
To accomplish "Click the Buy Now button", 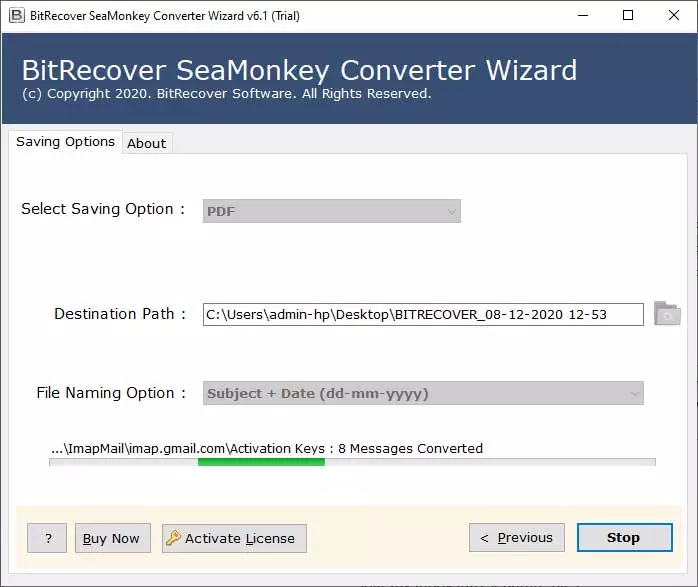I will point(113,538).
